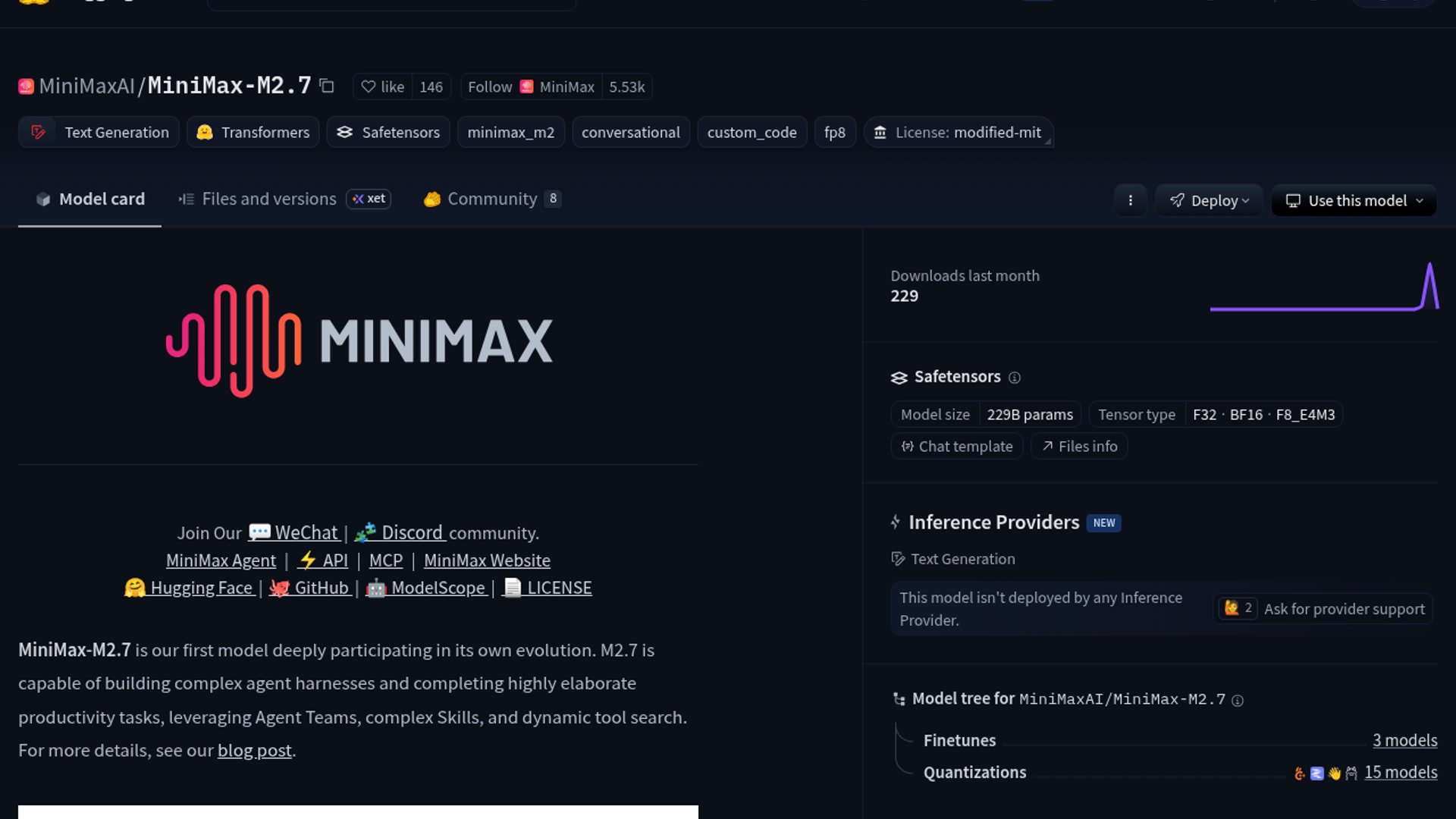Open the Chat template viewer
Screen dimensions: 1456x819
(x=956, y=446)
